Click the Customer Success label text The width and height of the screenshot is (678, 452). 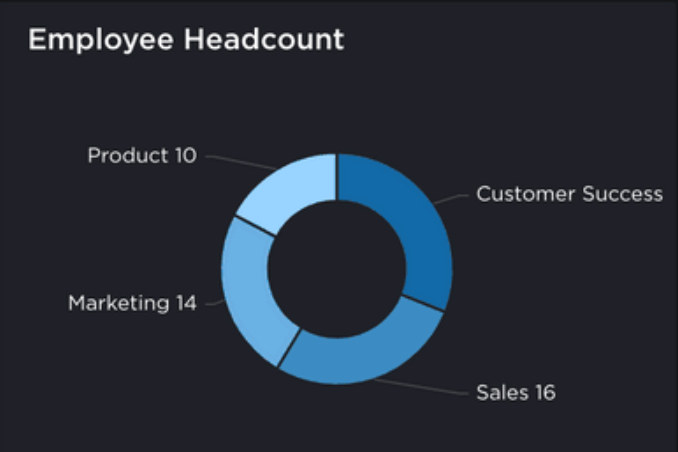pos(568,194)
